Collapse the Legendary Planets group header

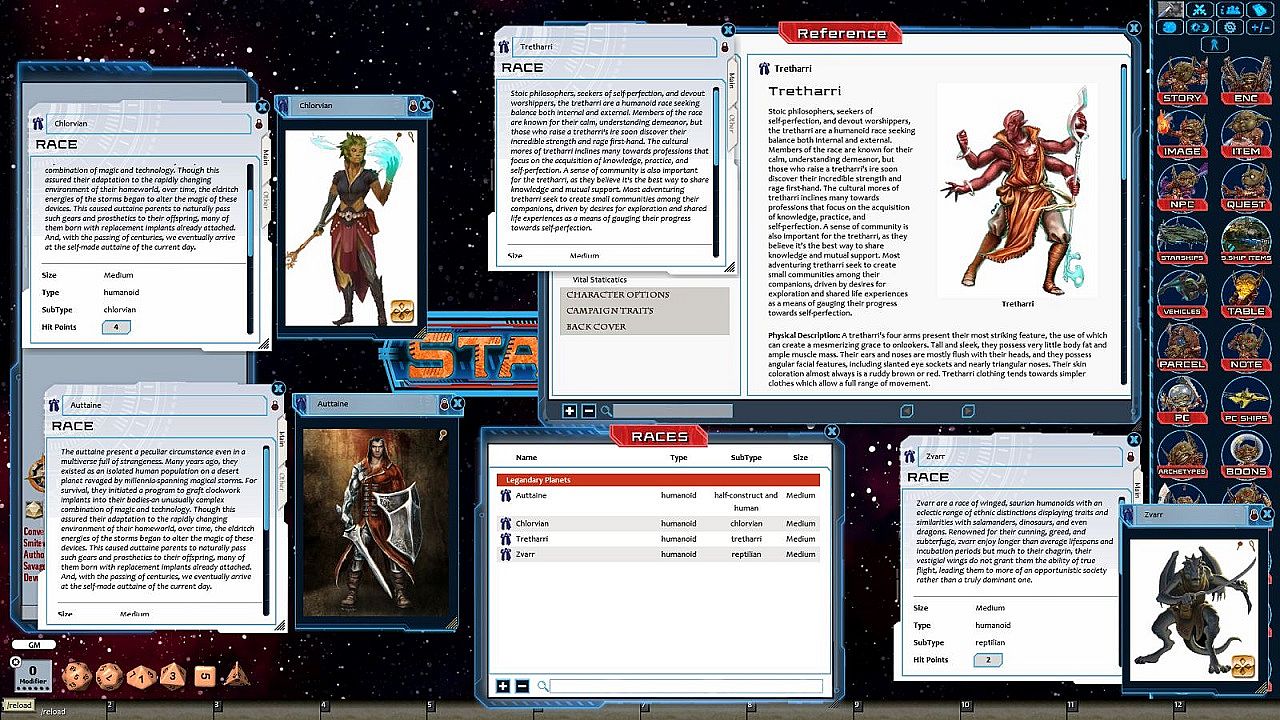pos(658,480)
